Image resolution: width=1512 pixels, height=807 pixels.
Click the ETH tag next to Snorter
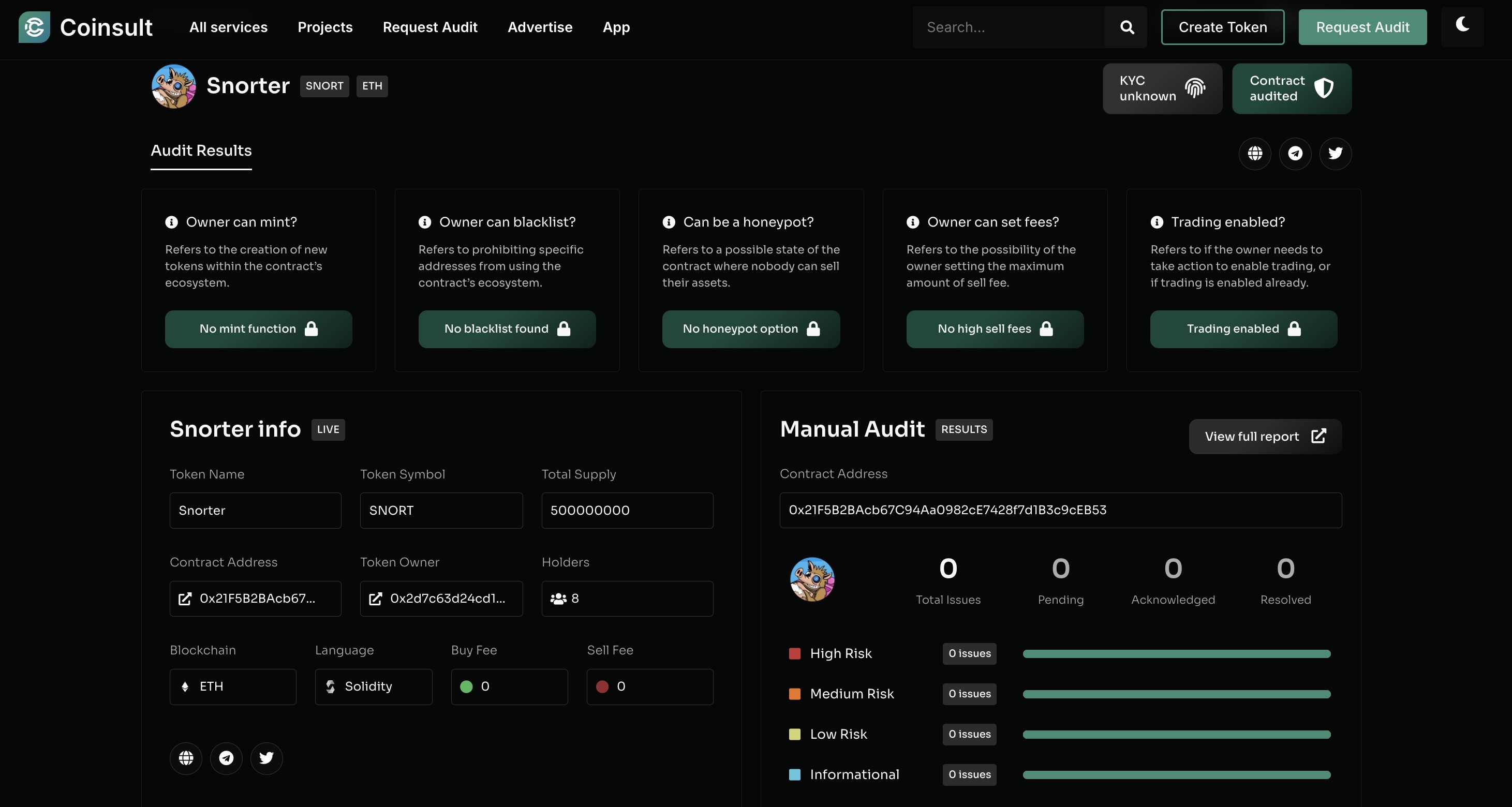[x=372, y=86]
